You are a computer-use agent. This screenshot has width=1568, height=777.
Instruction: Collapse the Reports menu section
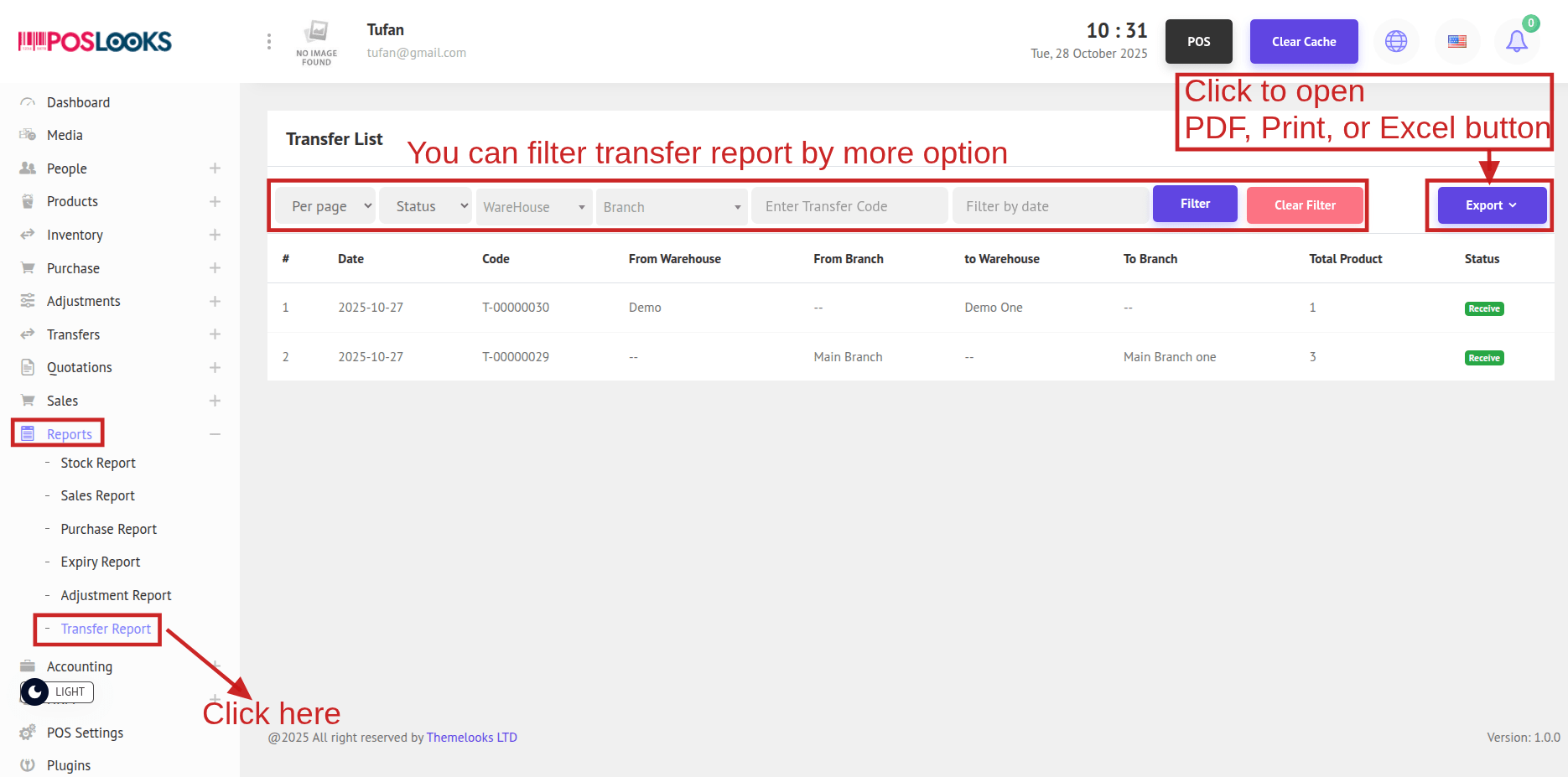pyautogui.click(x=215, y=434)
